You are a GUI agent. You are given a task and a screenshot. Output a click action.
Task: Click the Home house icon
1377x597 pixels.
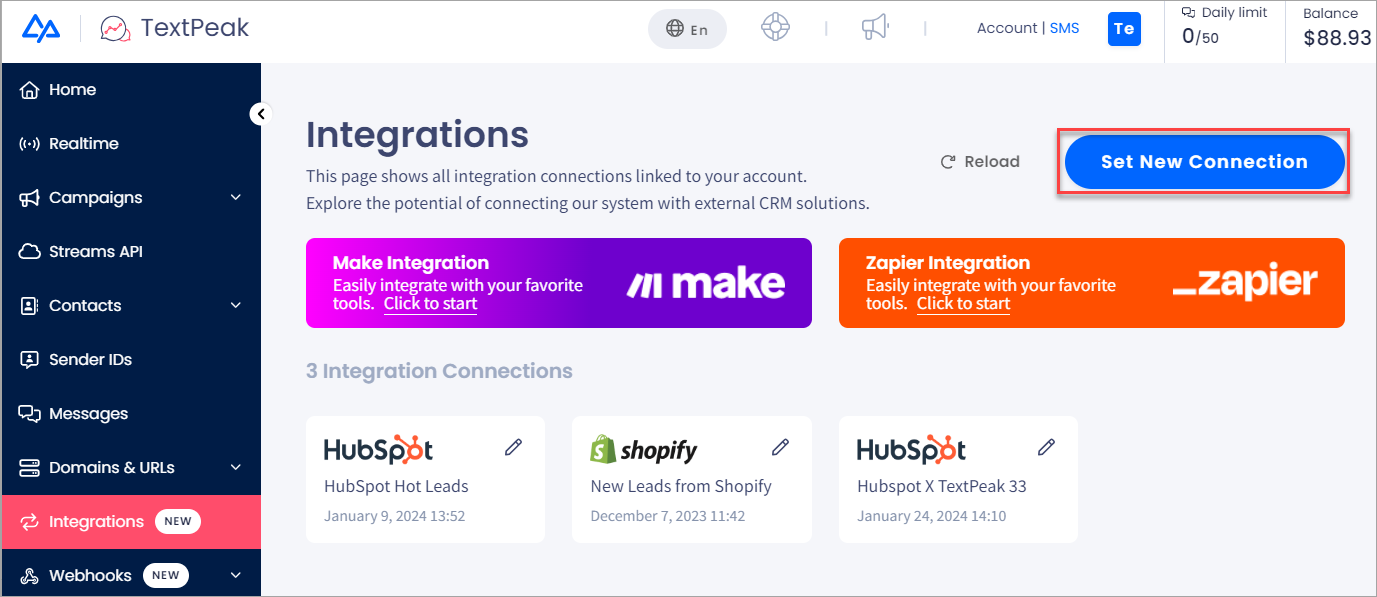[29, 90]
